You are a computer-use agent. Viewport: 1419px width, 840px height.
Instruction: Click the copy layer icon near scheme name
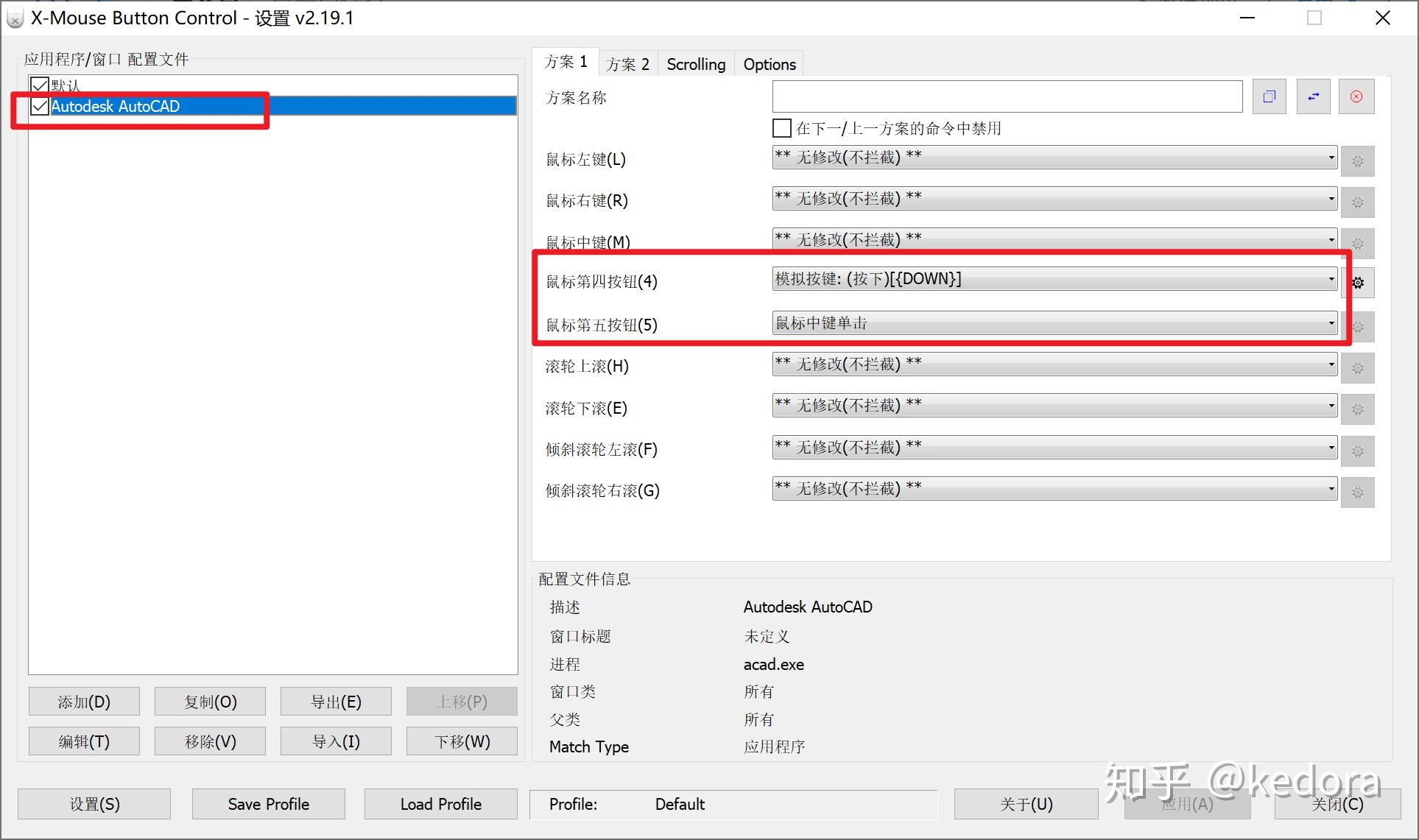pos(1268,96)
